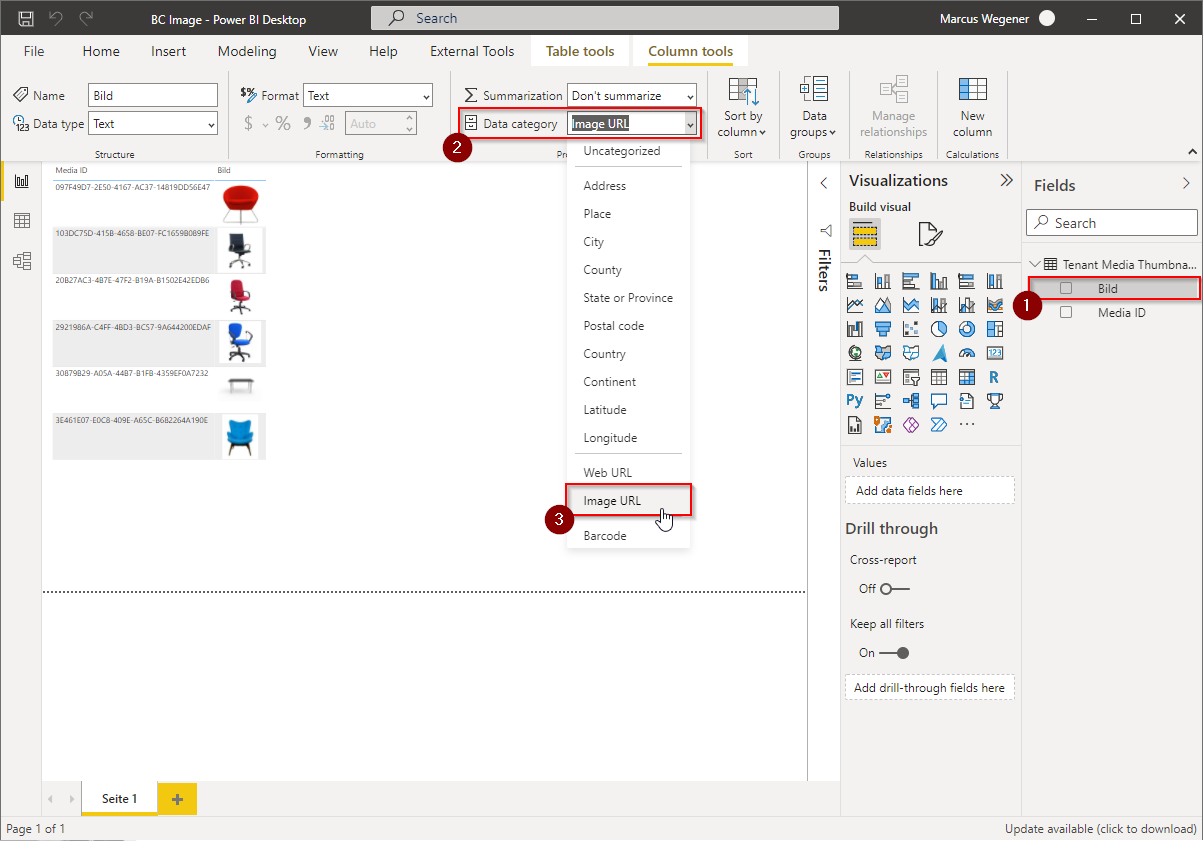
Task: Insert the Q&A speech bubble visual
Action: tap(939, 401)
